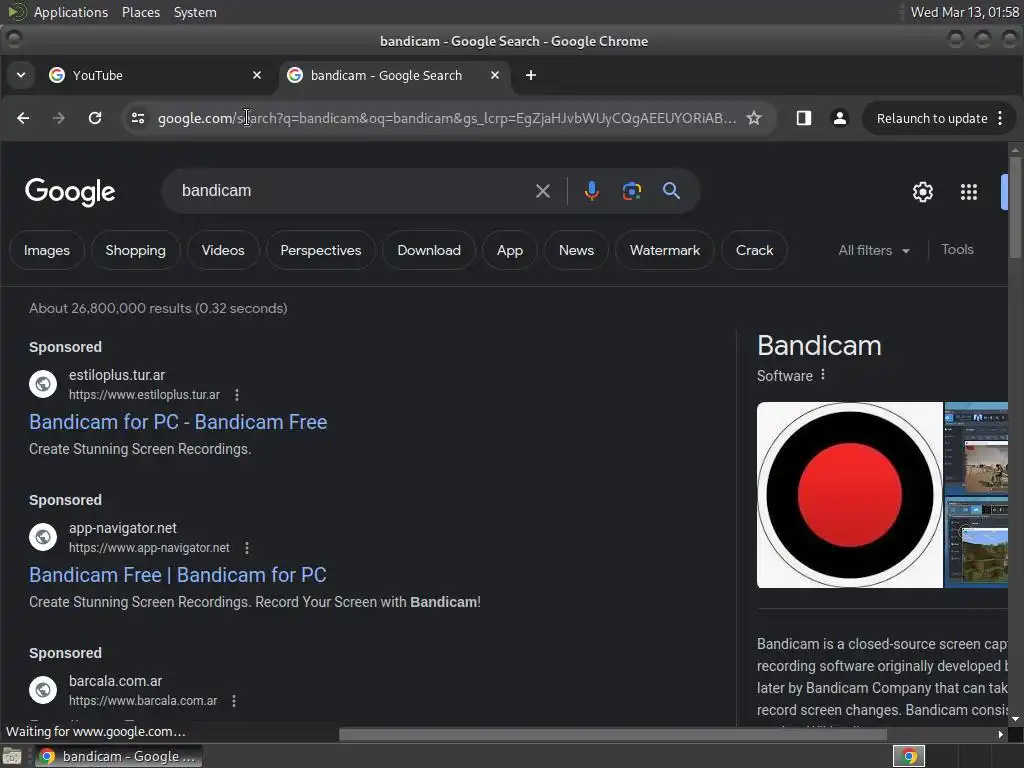Click the vertical scrollbar thumb

(x=1015, y=206)
